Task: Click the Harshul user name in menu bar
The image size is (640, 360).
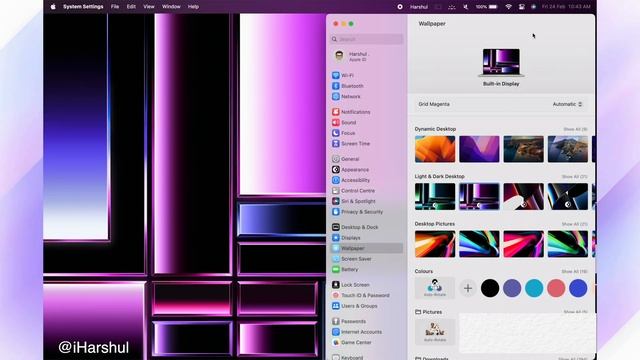Action: (419, 7)
